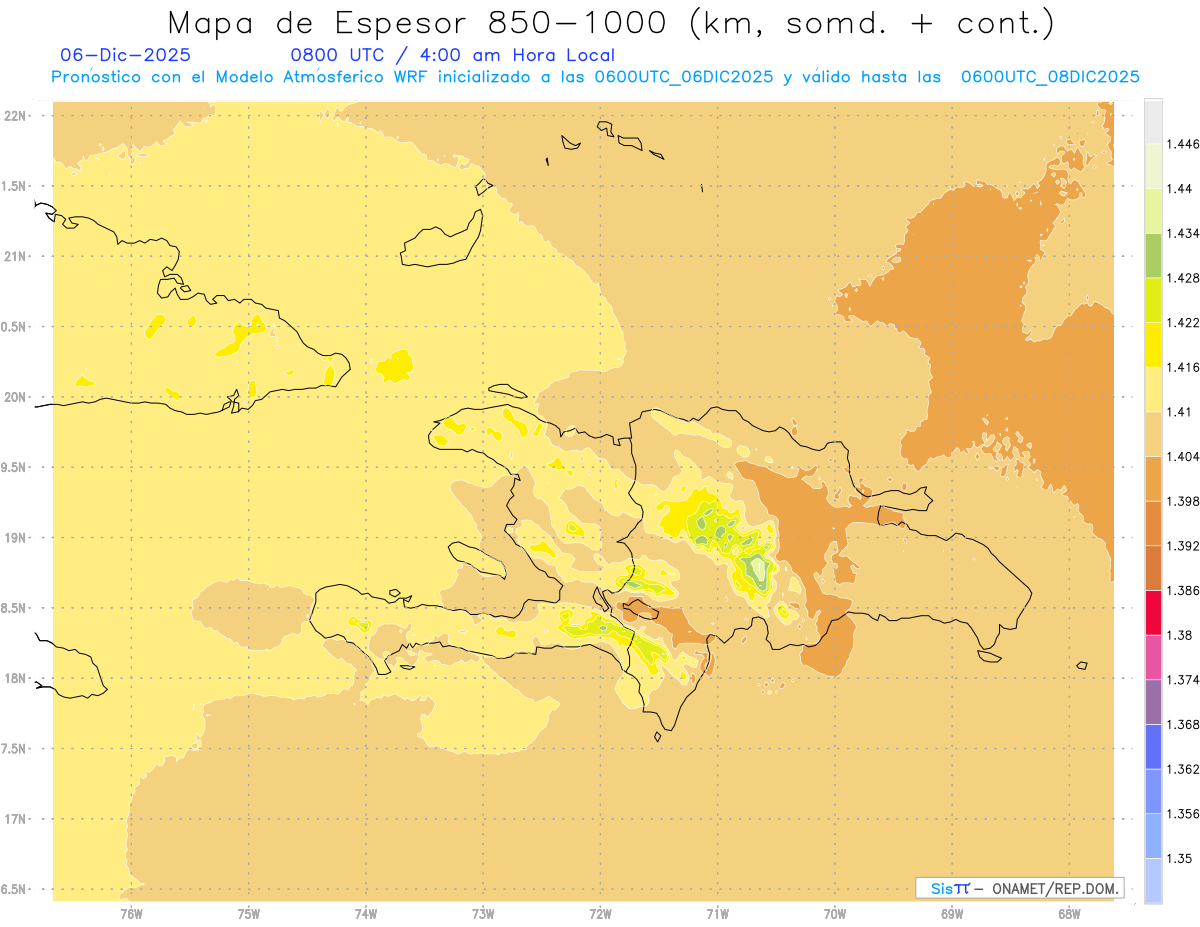Click the "73W" longitude label
This screenshot has width=1200, height=927.
(483, 913)
